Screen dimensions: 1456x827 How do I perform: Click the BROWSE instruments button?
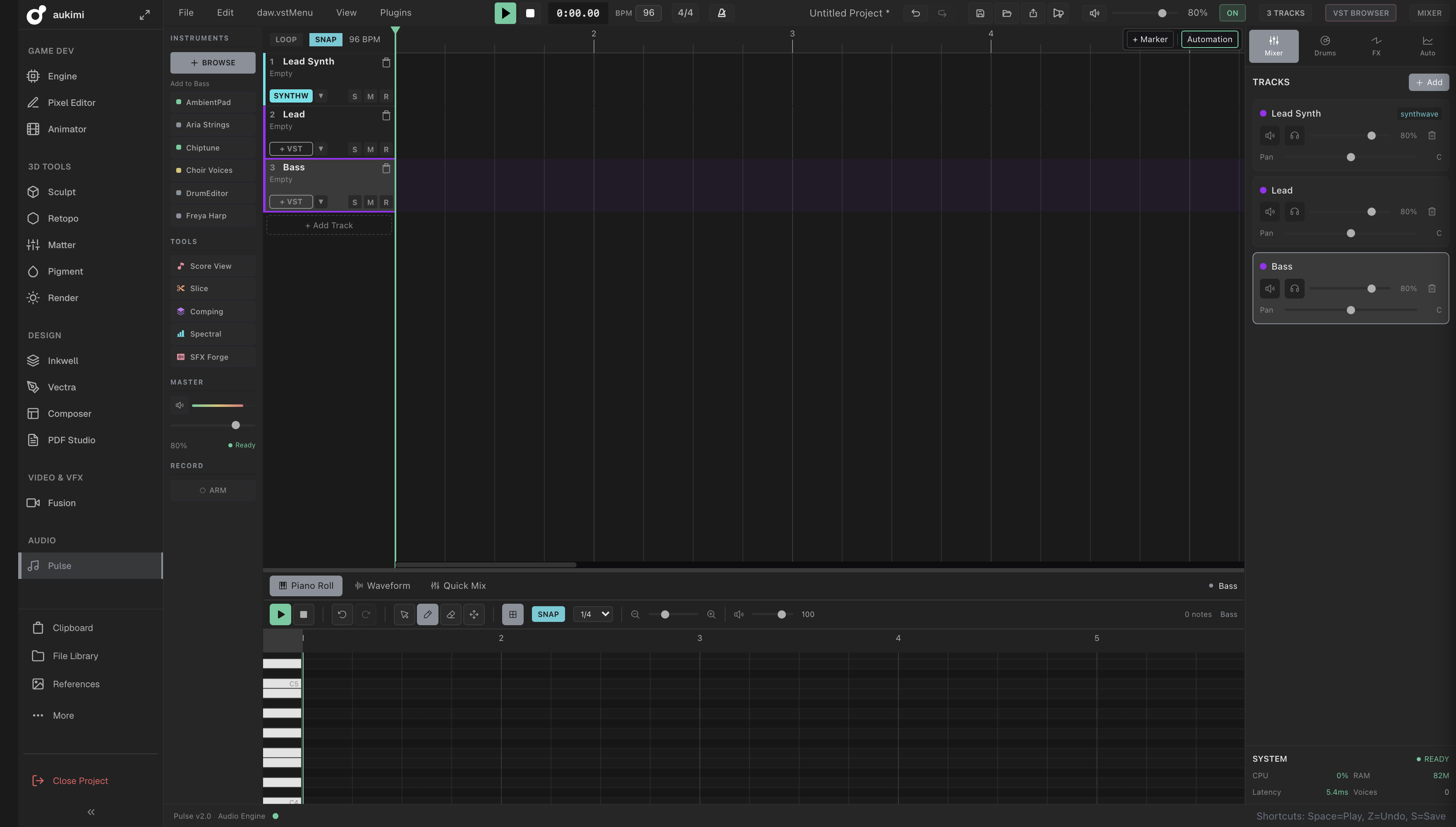click(x=213, y=62)
